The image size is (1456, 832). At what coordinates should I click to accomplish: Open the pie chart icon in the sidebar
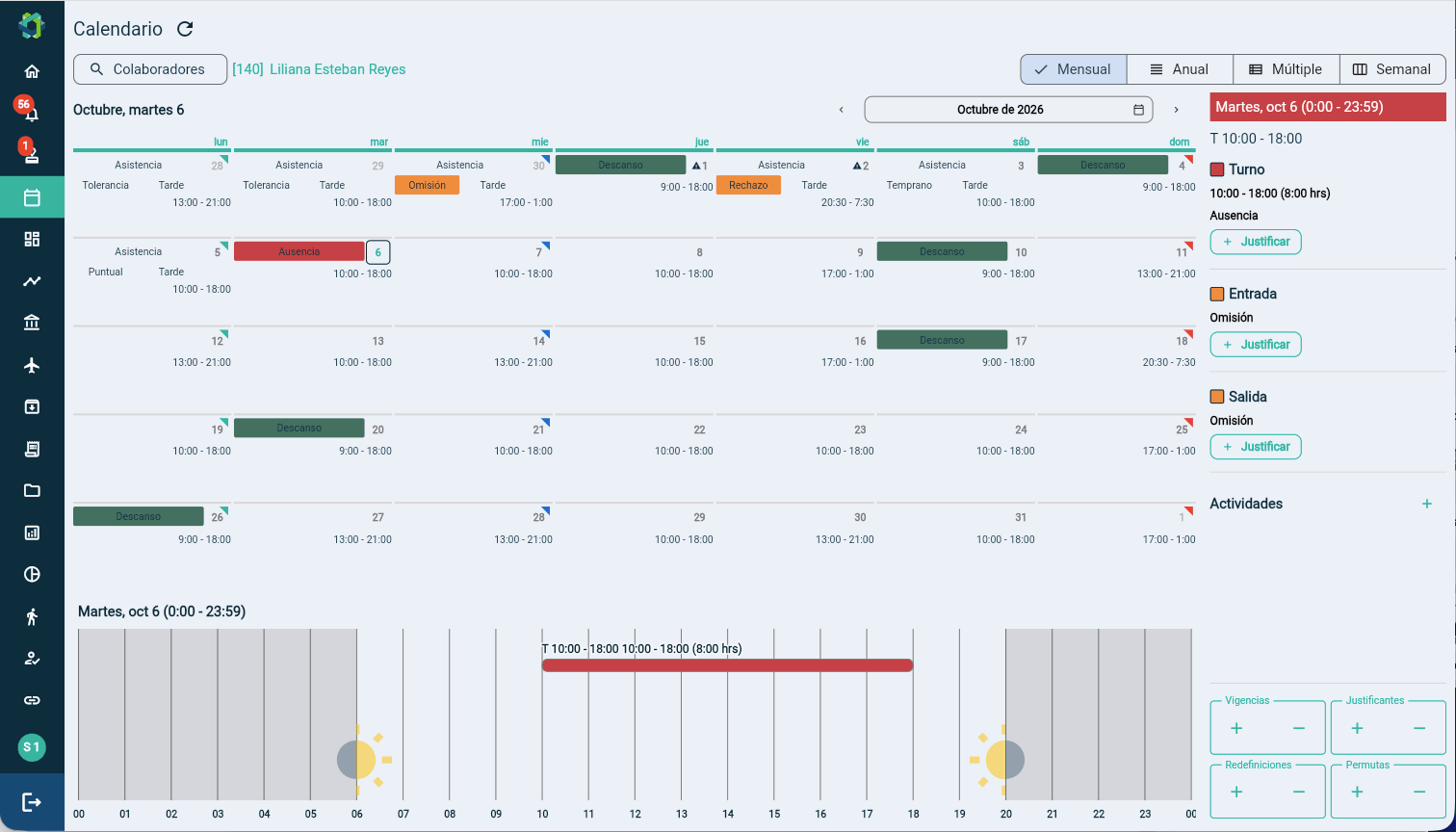coord(32,575)
